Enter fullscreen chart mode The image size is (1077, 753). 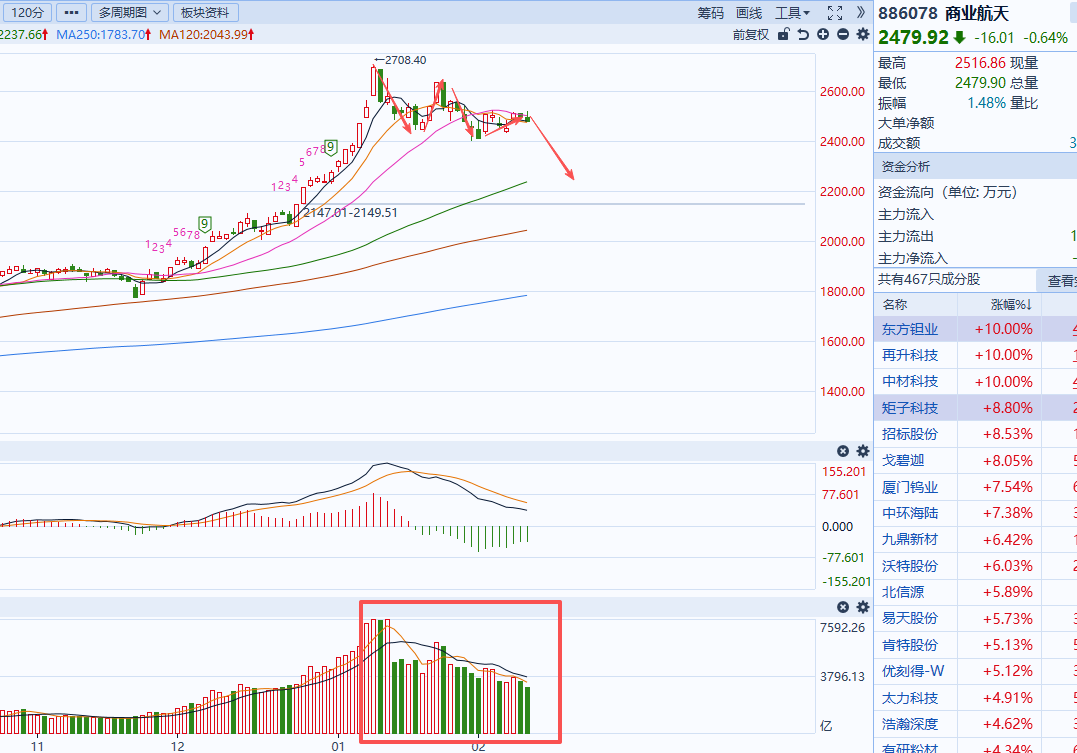pyautogui.click(x=835, y=13)
